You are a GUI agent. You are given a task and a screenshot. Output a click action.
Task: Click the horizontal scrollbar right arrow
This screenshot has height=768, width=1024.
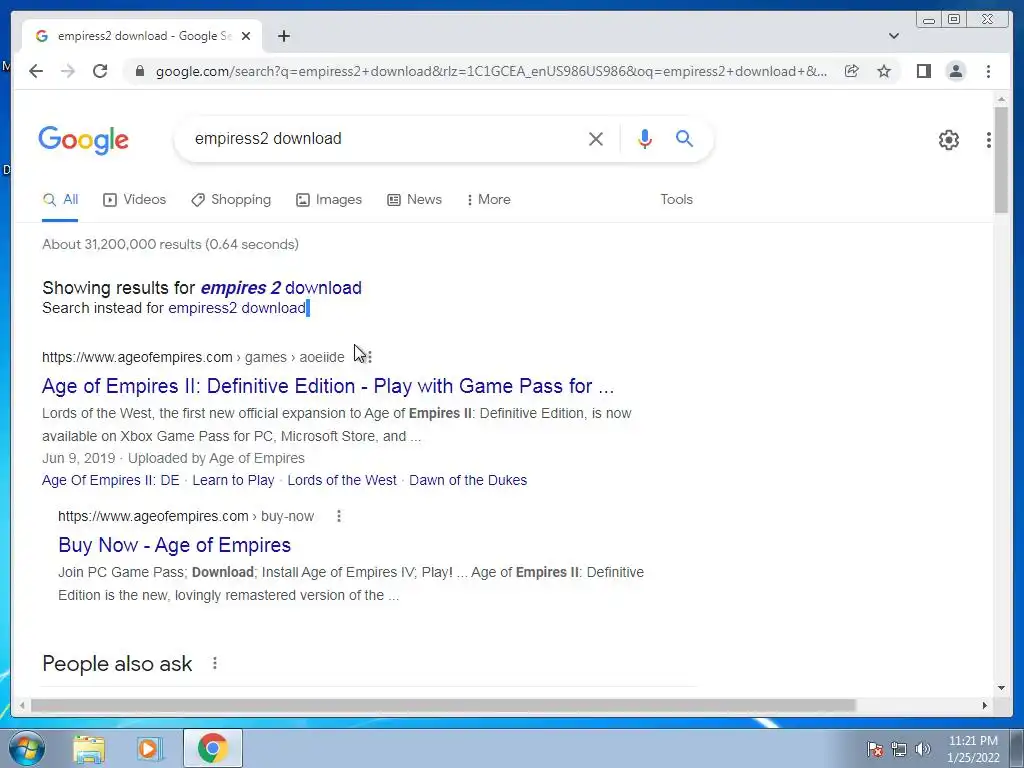click(985, 705)
